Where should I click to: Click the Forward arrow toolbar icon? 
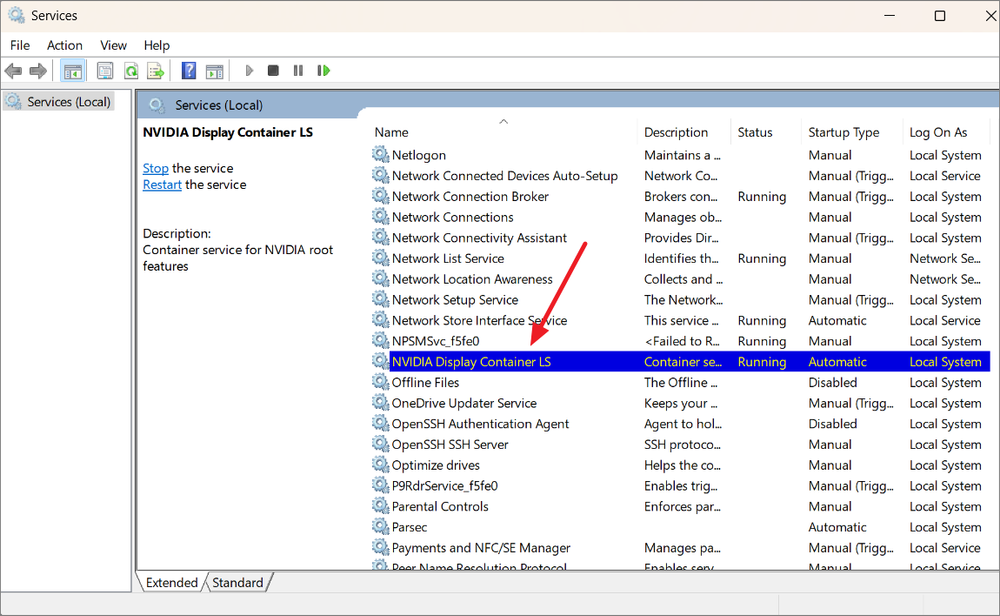pyautogui.click(x=38, y=71)
